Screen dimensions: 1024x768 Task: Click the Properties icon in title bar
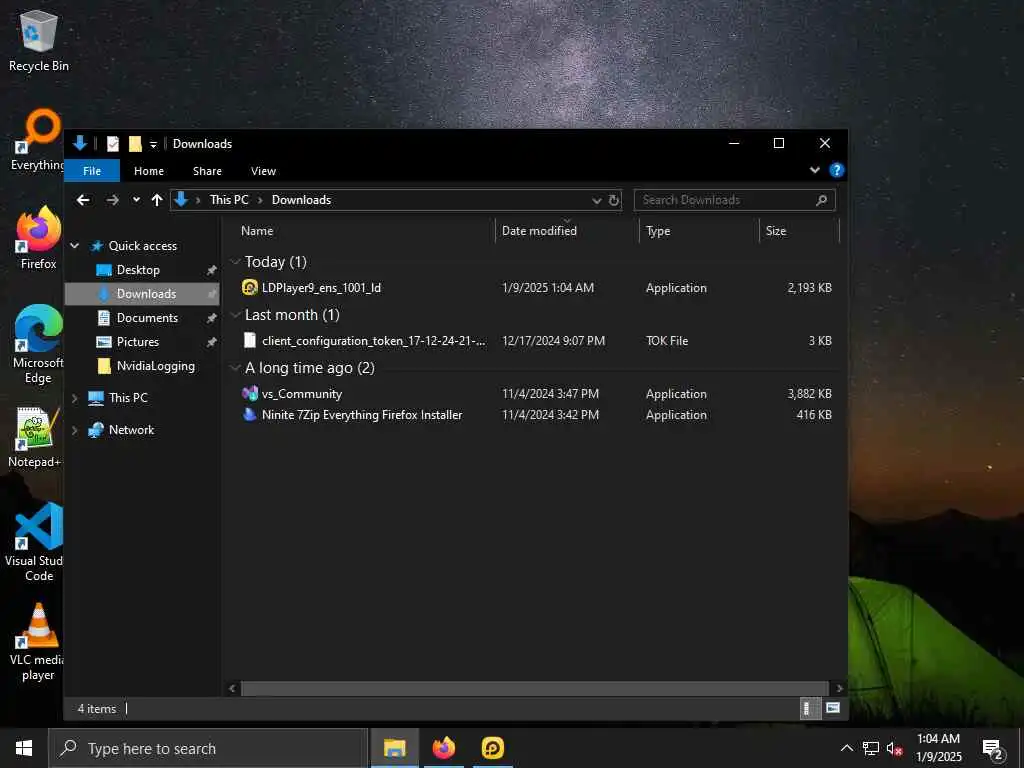click(x=113, y=144)
